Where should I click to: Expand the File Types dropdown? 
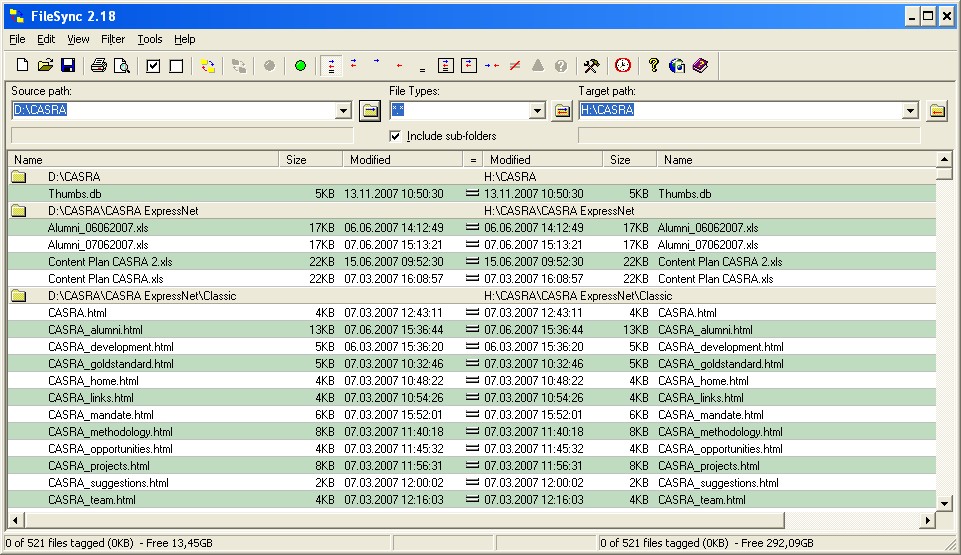coord(537,111)
